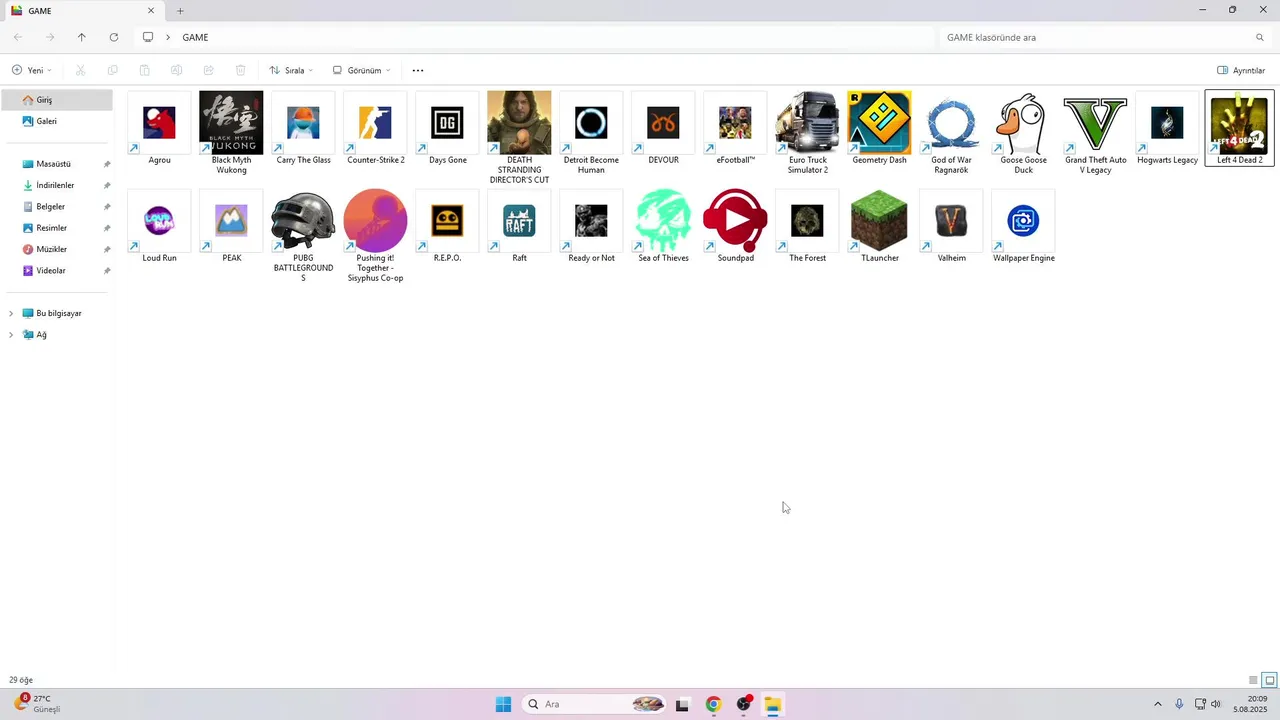Select the Left 4 Dead 2 shortcut
Image resolution: width=1280 pixels, height=720 pixels.
1239,128
